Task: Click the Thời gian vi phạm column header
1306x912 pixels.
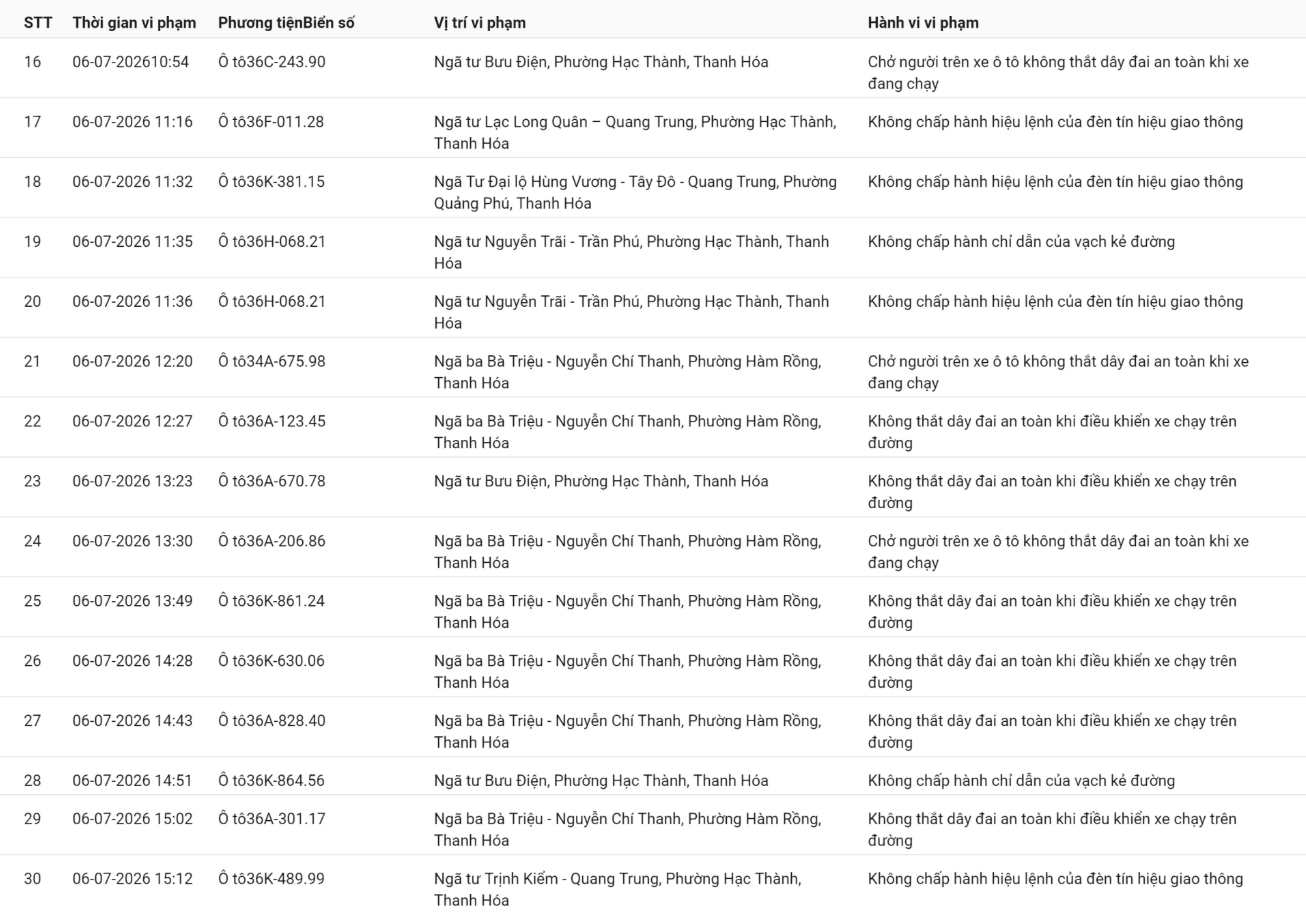Action: [134, 22]
